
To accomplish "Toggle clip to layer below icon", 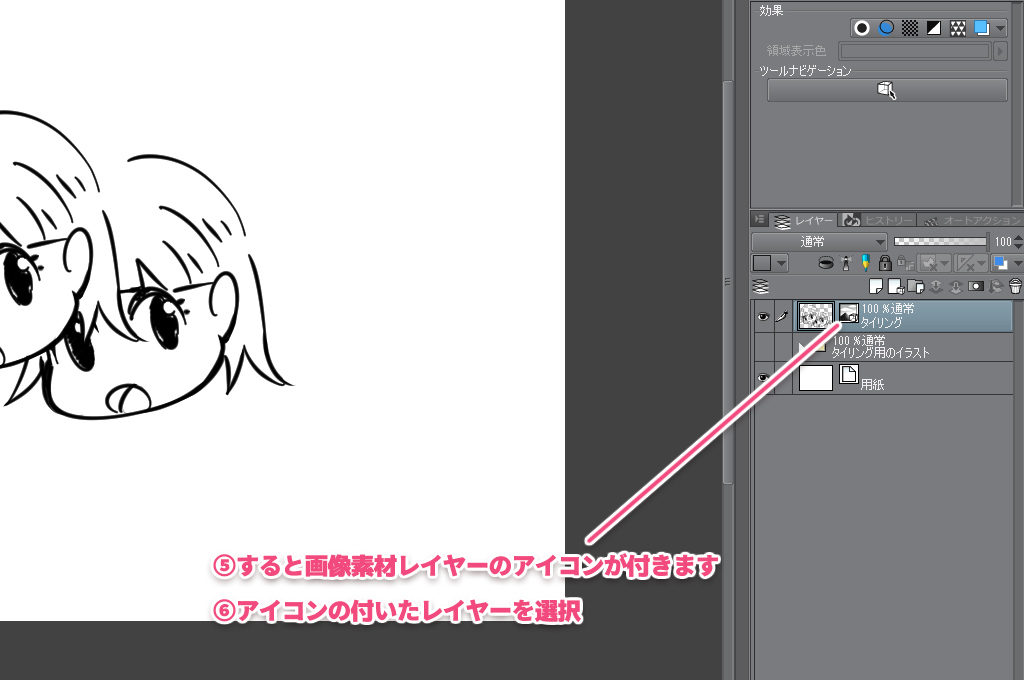I will click(826, 263).
